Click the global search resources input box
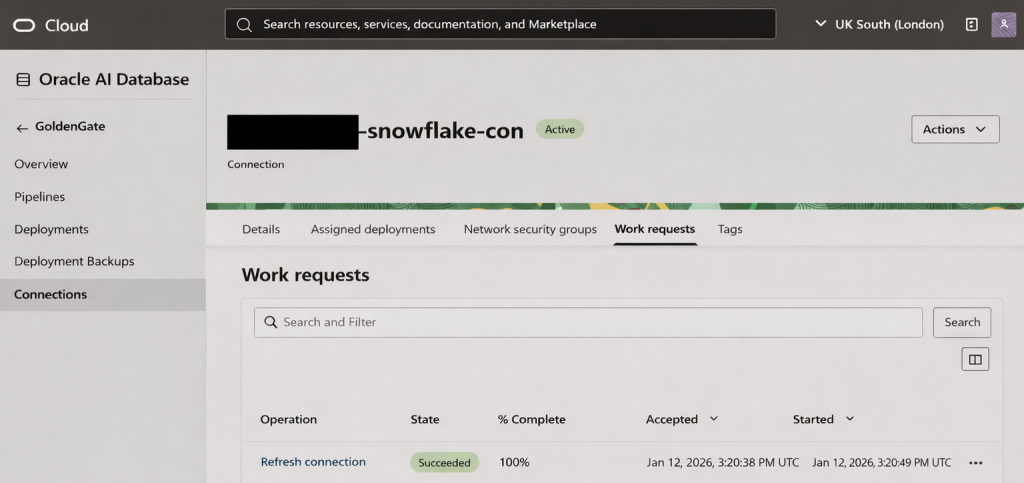1024x483 pixels. (510, 24)
